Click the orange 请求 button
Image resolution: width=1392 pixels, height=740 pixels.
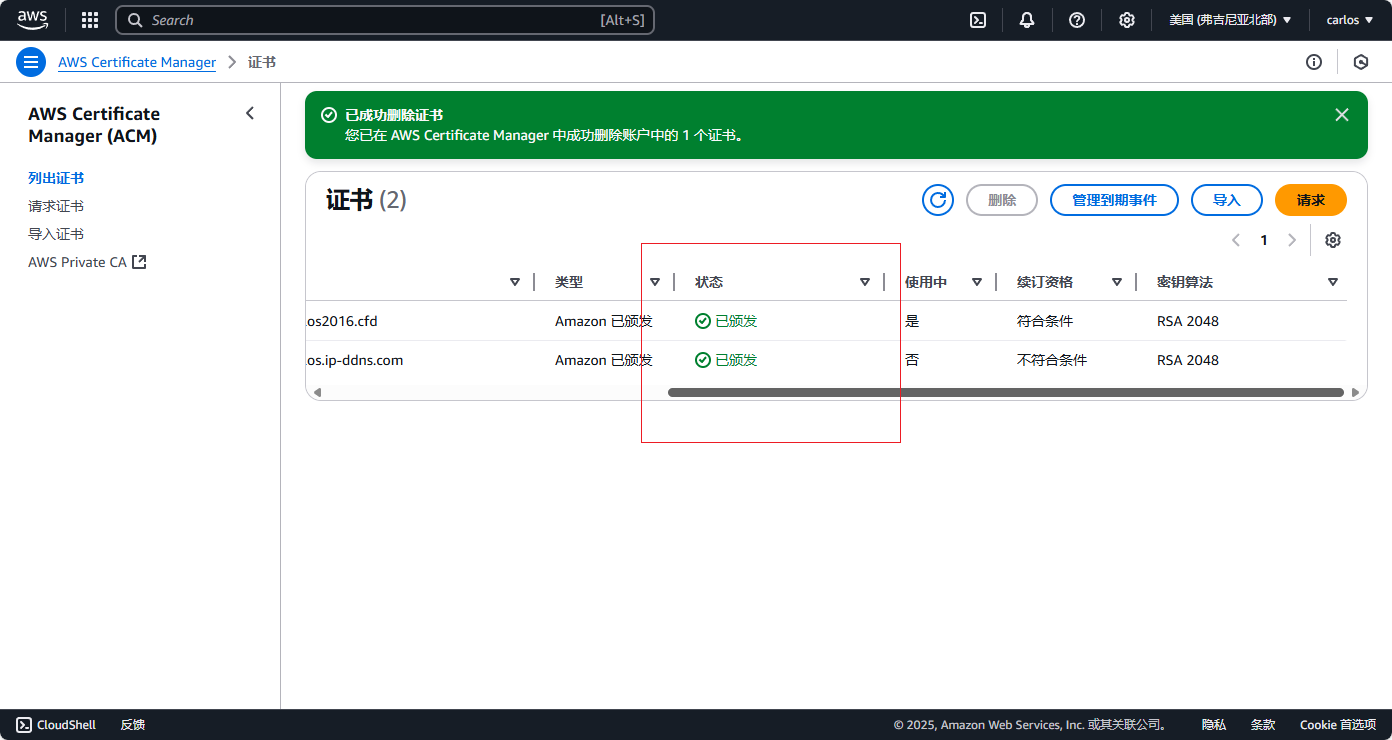point(1311,200)
